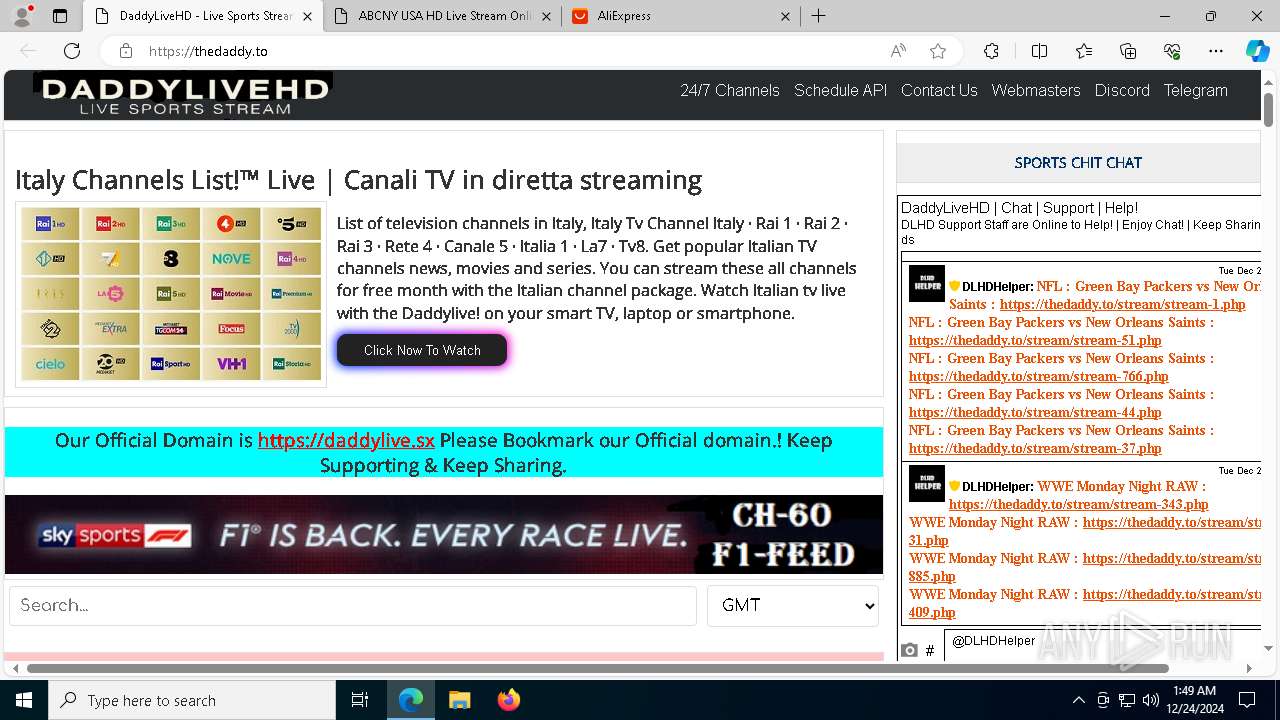This screenshot has height=720, width=1280.
Task: Go to Contact Us page
Action: (x=939, y=90)
